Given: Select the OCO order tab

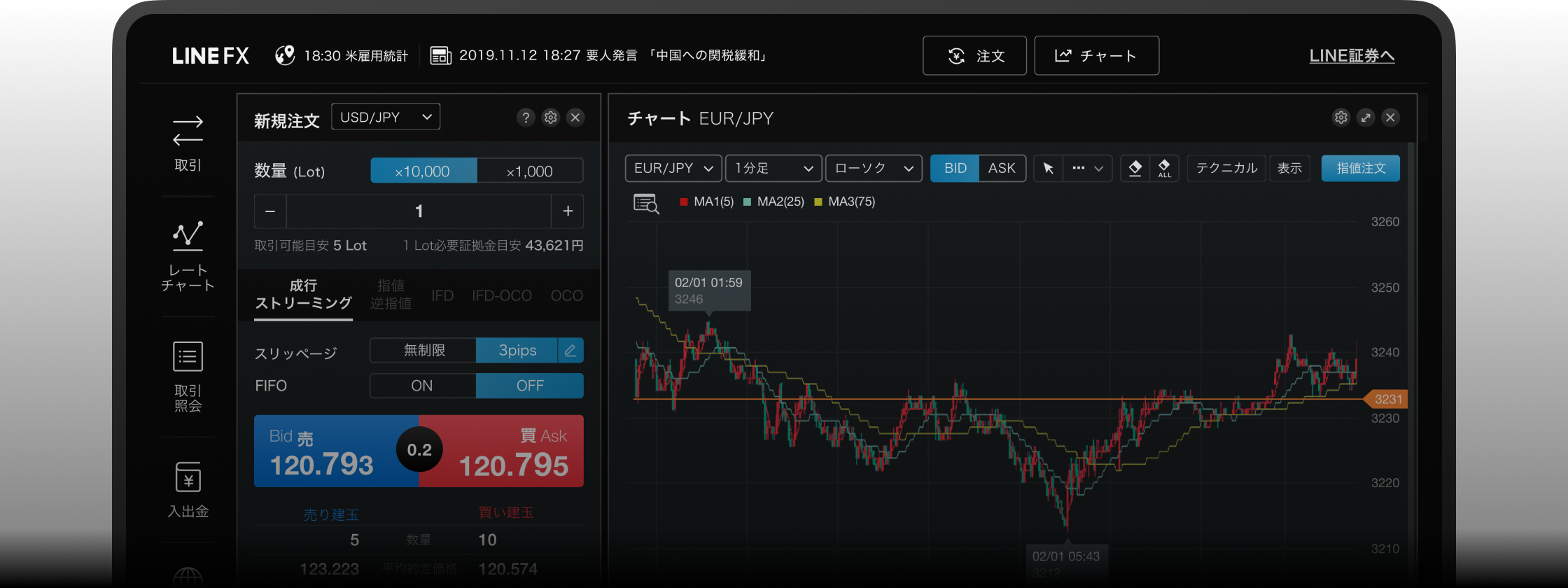Looking at the screenshot, I should (567, 295).
